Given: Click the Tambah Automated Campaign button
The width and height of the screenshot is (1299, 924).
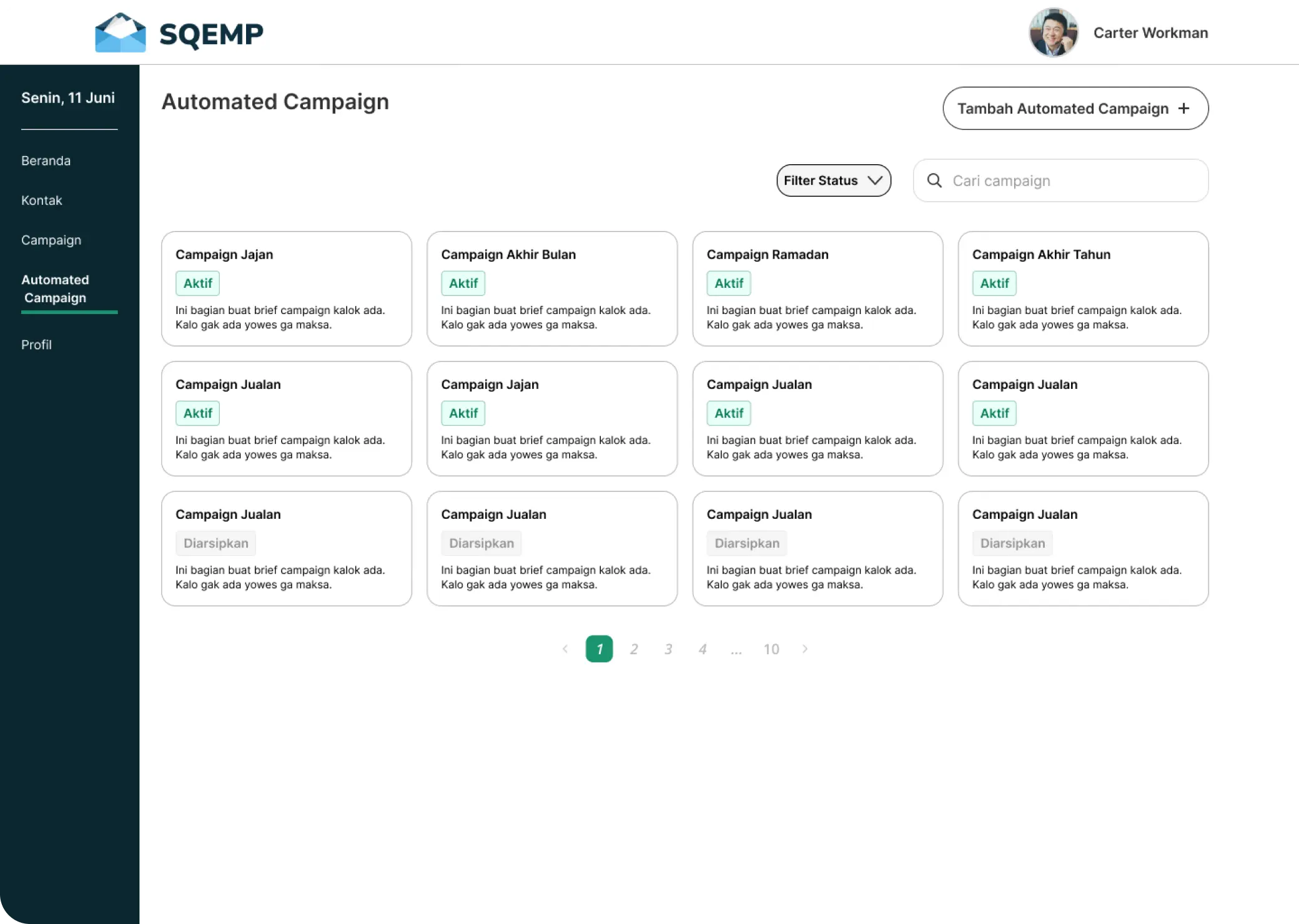Looking at the screenshot, I should (1075, 109).
